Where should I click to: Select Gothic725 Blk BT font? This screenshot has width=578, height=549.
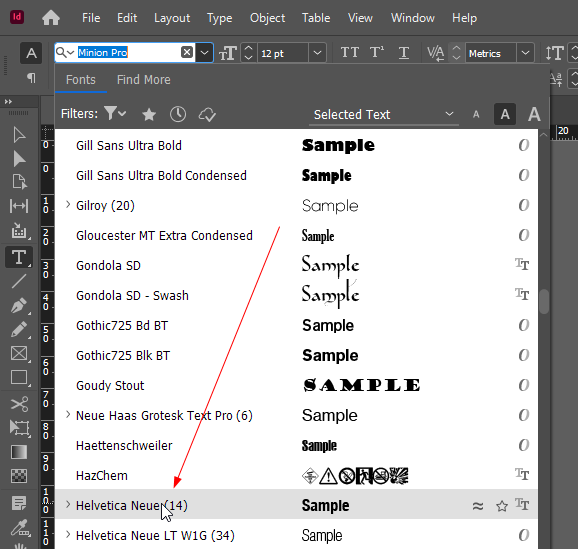(296, 355)
